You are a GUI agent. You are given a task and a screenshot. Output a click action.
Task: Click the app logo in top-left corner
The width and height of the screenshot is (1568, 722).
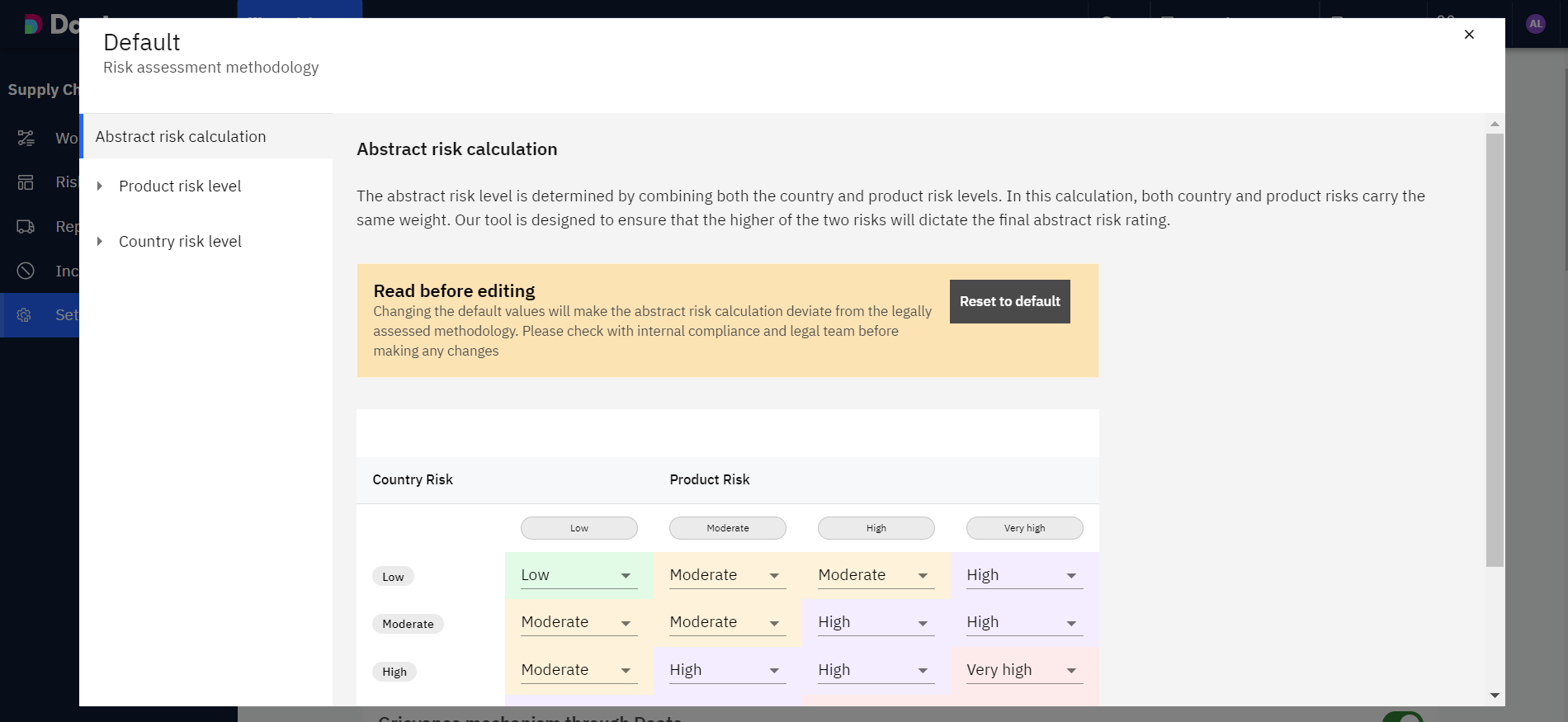point(33,25)
